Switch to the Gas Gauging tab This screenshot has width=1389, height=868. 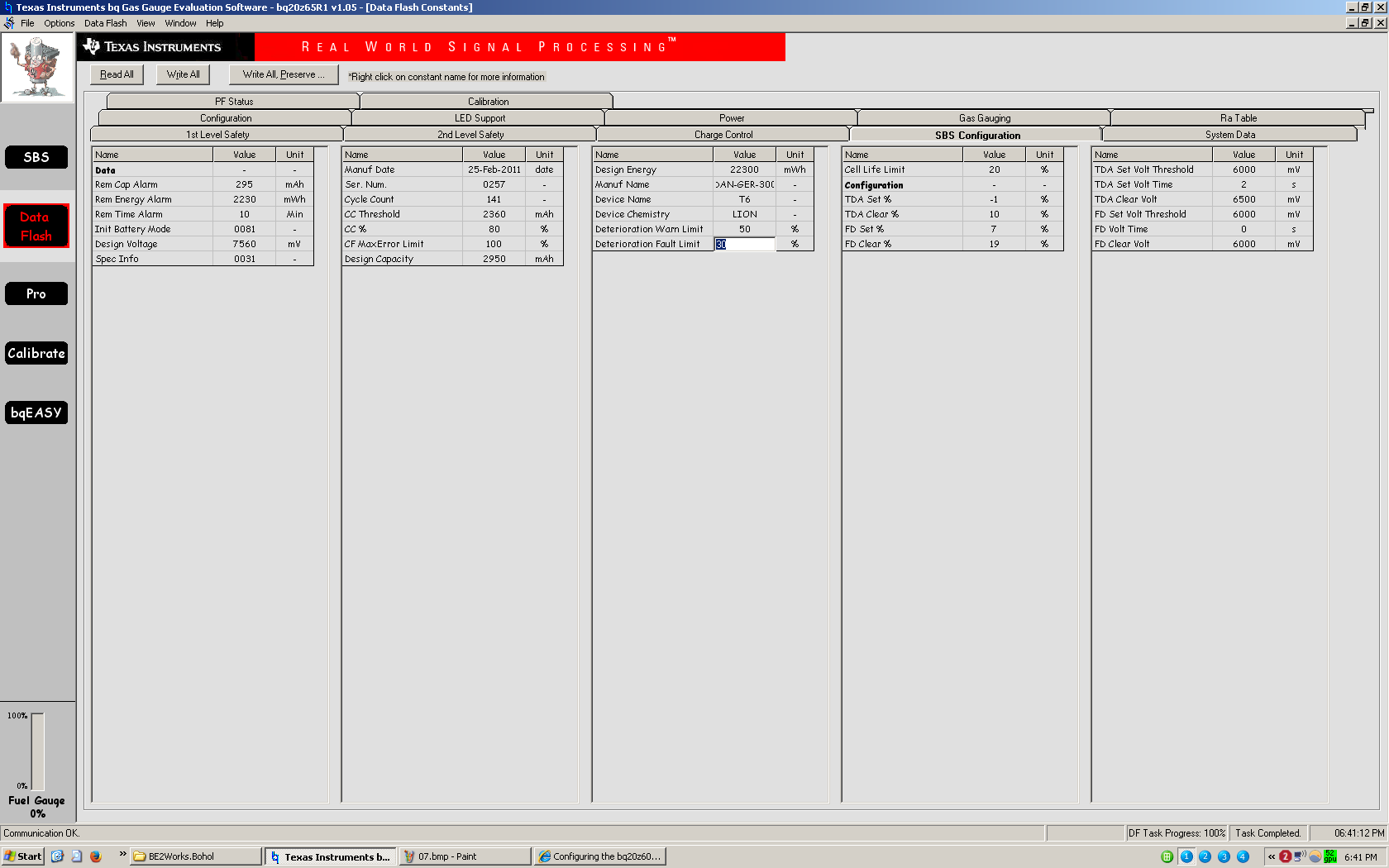pyautogui.click(x=985, y=118)
